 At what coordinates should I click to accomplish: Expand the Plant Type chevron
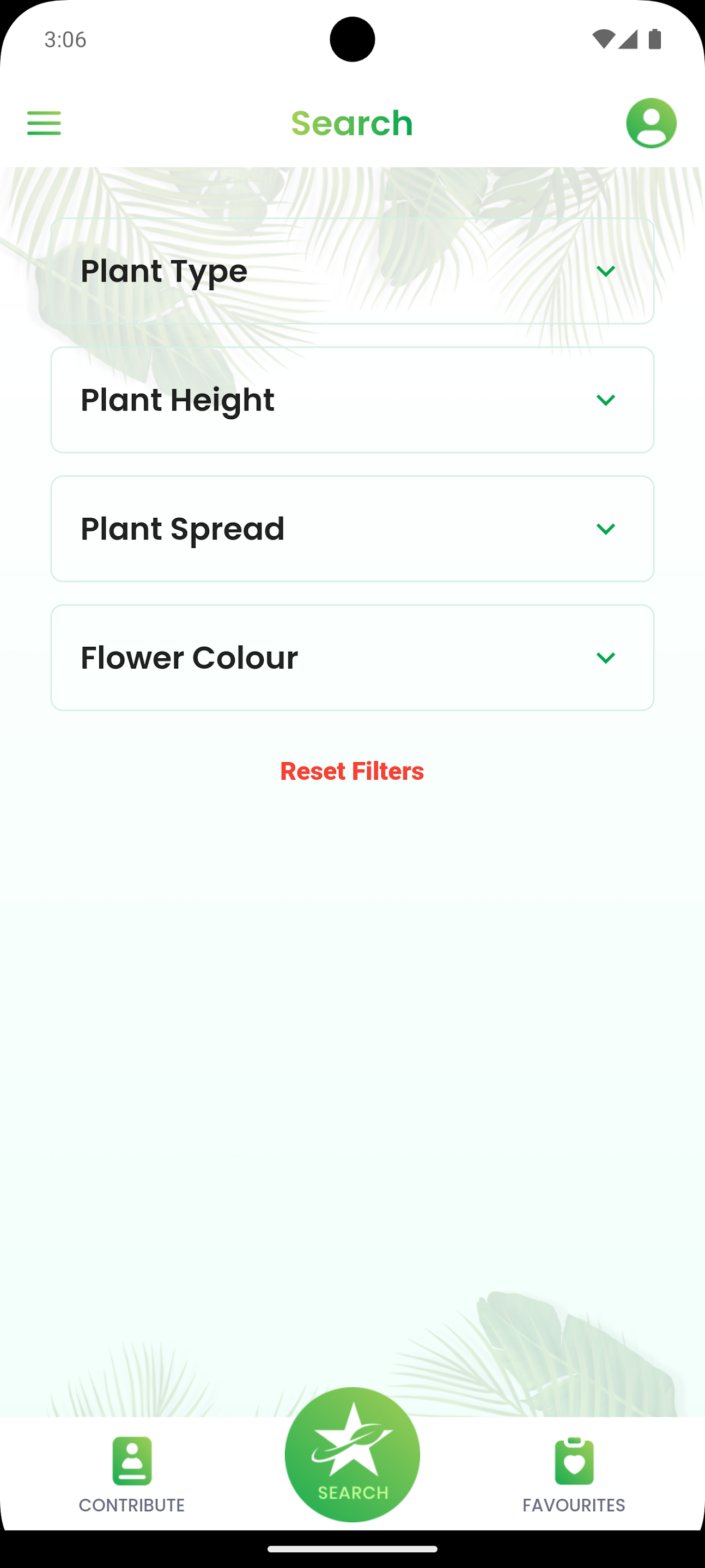[x=605, y=271]
